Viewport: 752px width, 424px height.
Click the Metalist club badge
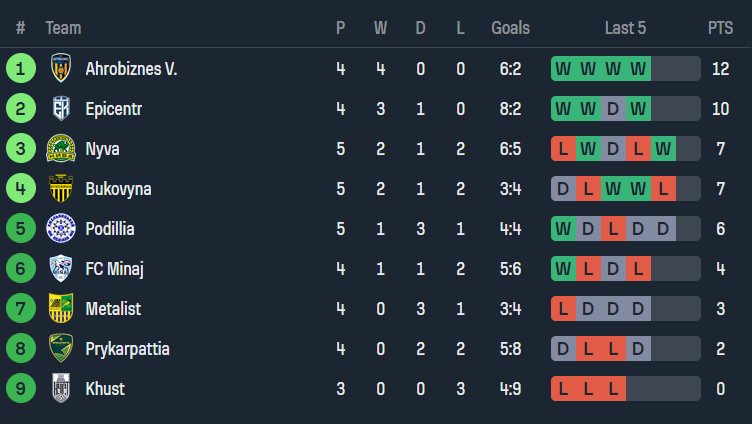pos(61,308)
